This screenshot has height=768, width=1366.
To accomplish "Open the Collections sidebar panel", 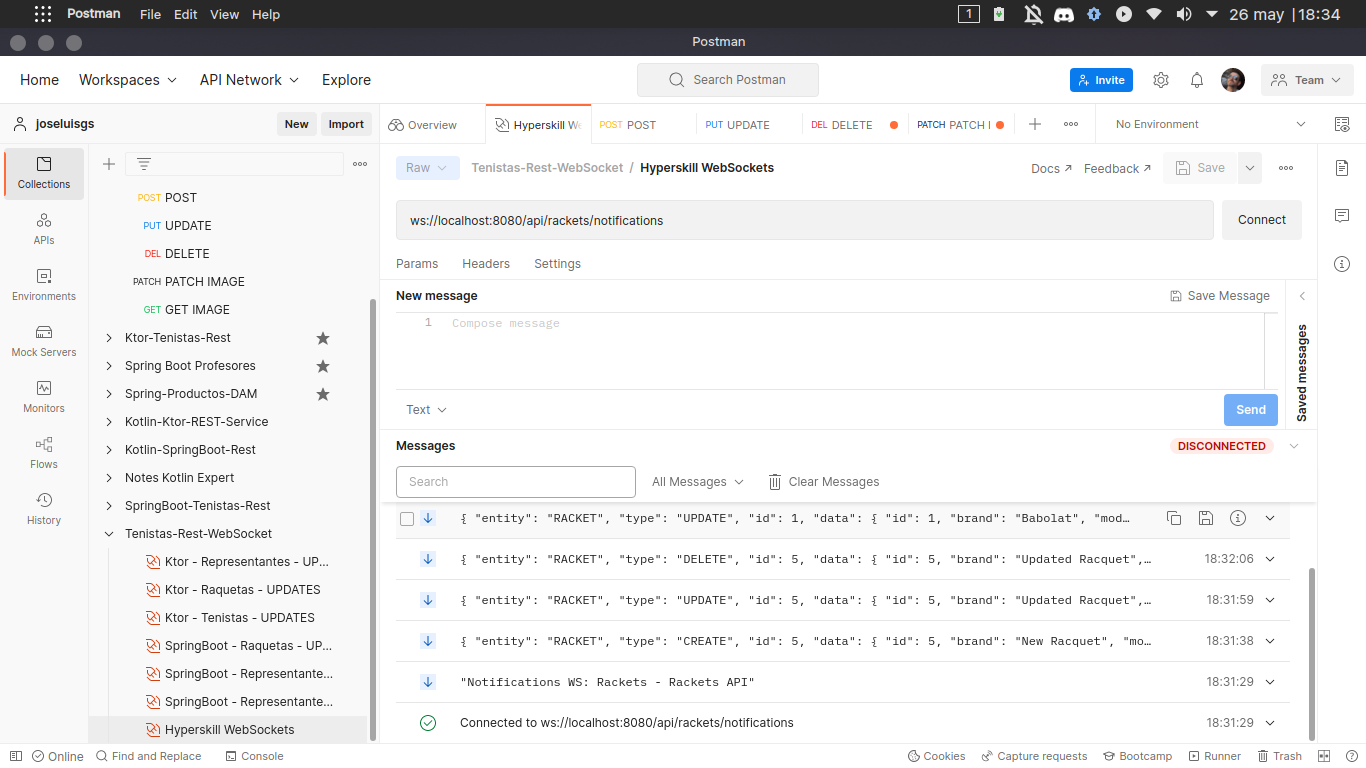I will [44, 173].
